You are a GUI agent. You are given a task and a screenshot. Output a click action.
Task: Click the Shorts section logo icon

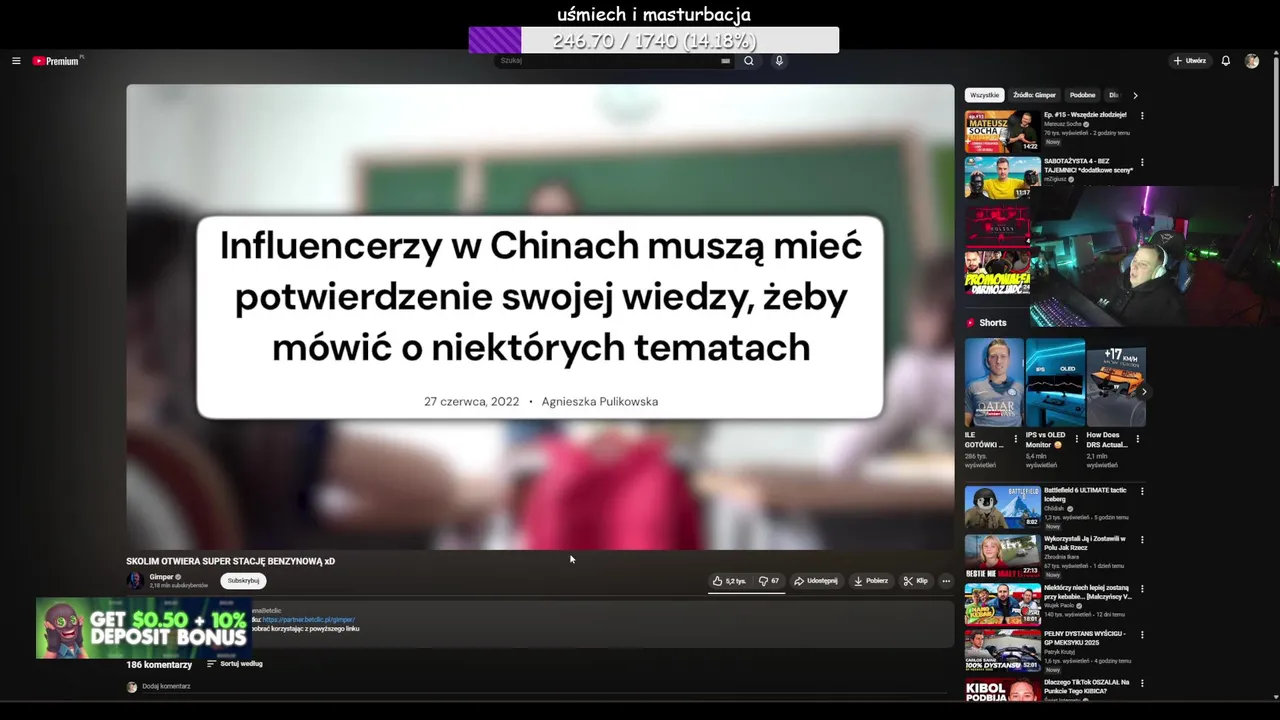click(970, 323)
